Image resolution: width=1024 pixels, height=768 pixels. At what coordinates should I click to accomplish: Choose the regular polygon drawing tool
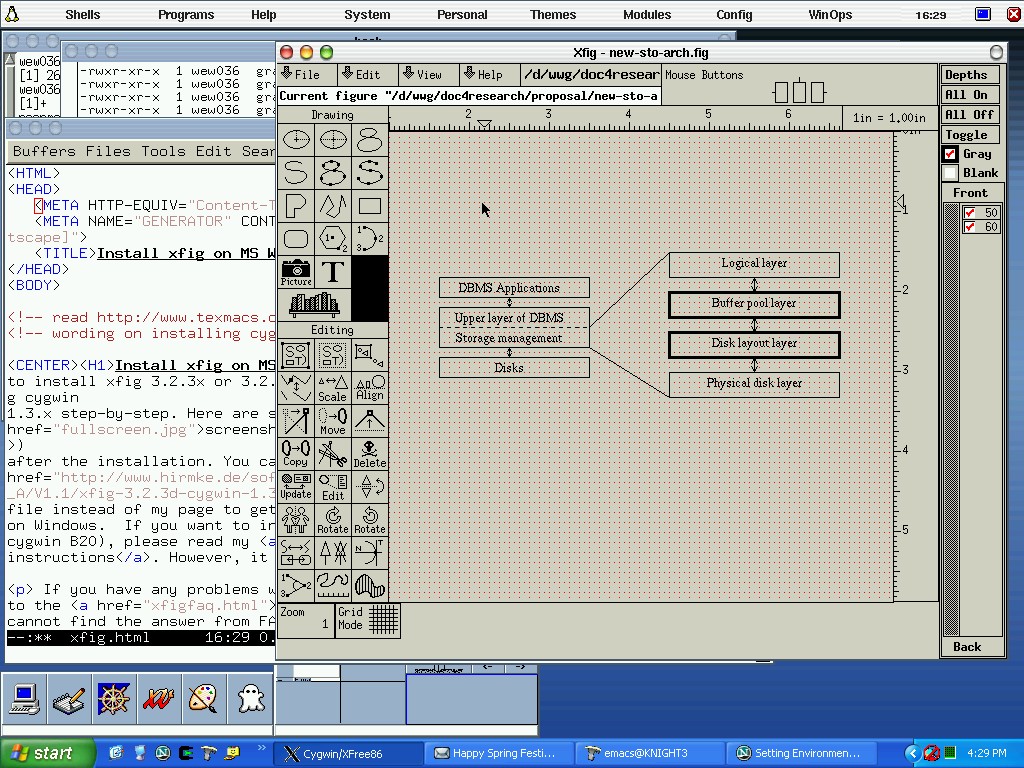click(333, 239)
